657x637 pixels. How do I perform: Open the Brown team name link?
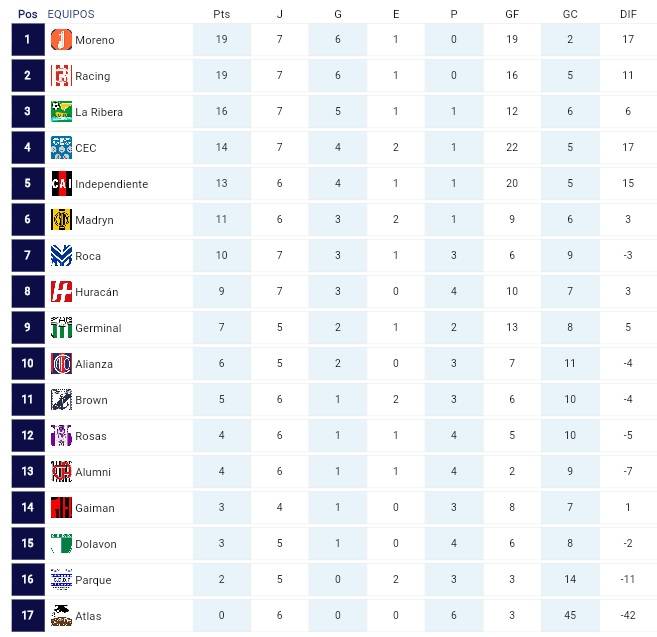(x=91, y=400)
